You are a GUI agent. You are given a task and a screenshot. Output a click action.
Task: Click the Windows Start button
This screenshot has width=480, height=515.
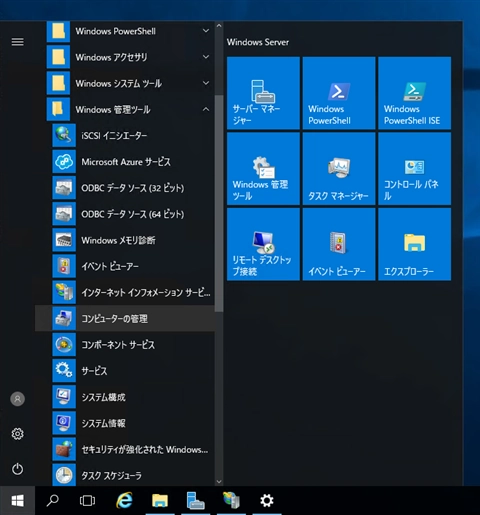[x=17, y=501]
